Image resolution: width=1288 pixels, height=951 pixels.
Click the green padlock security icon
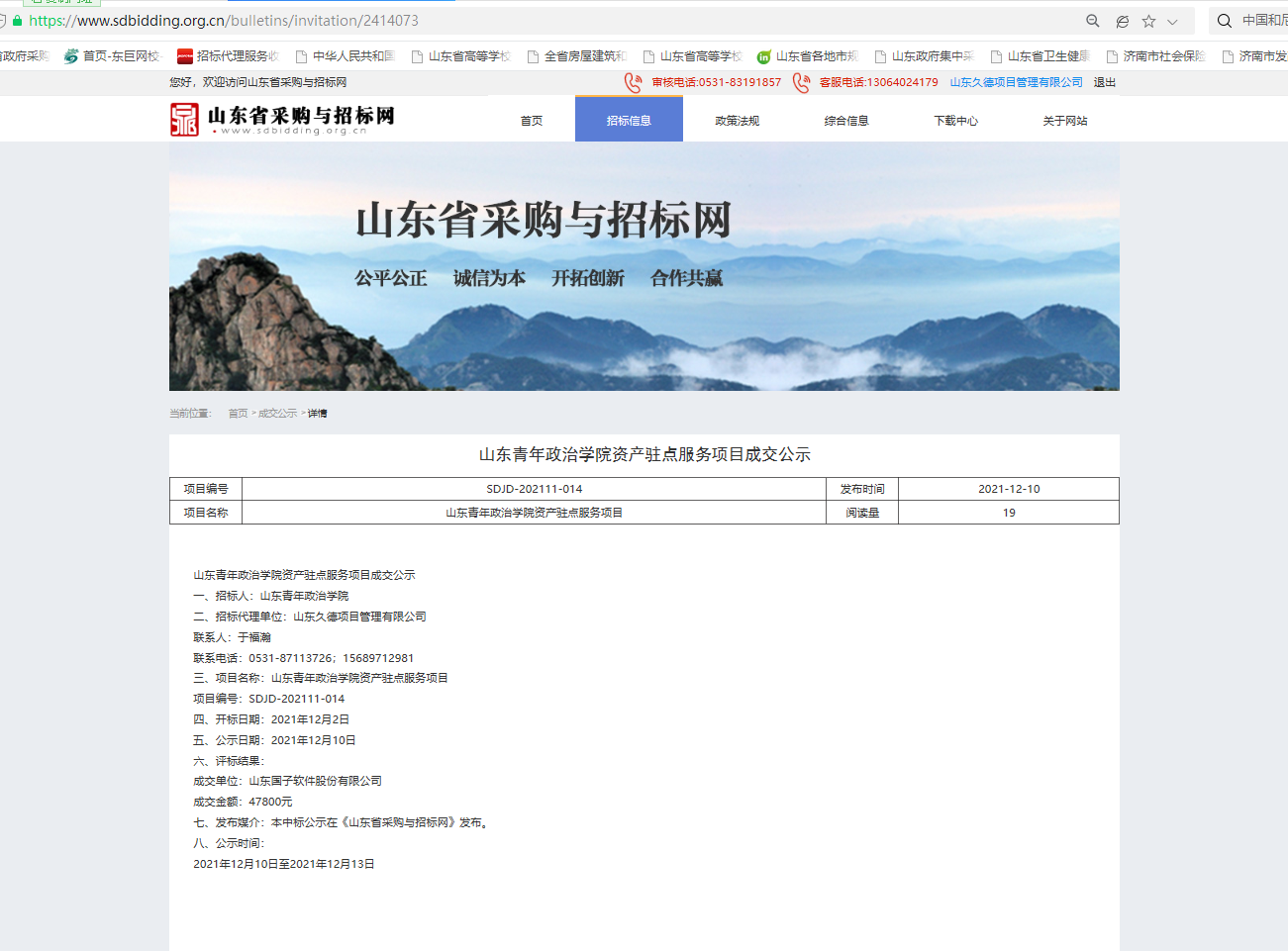(x=17, y=21)
